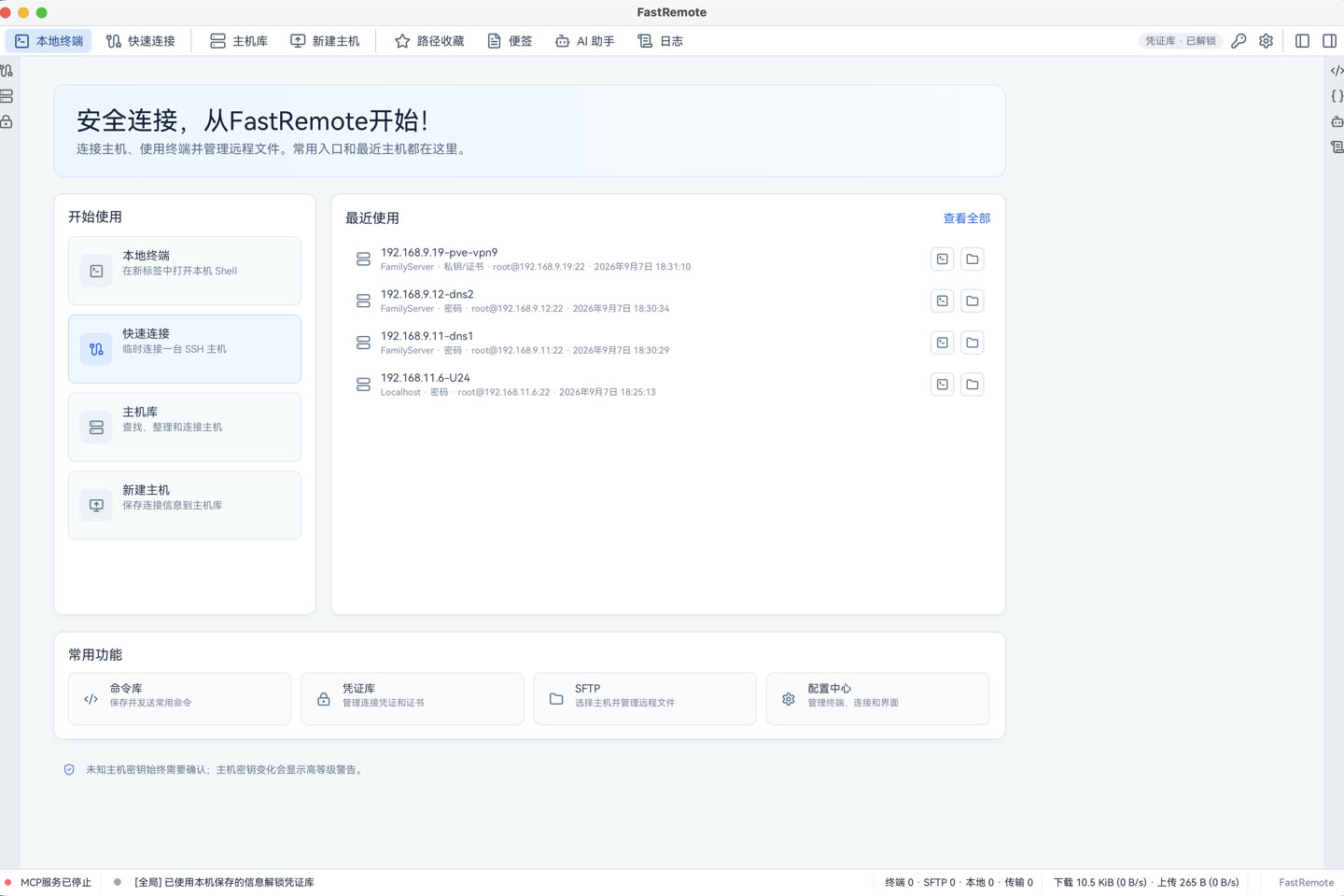
Task: Select the 192.168.11.6-U24 recent host
Action: coord(668,385)
